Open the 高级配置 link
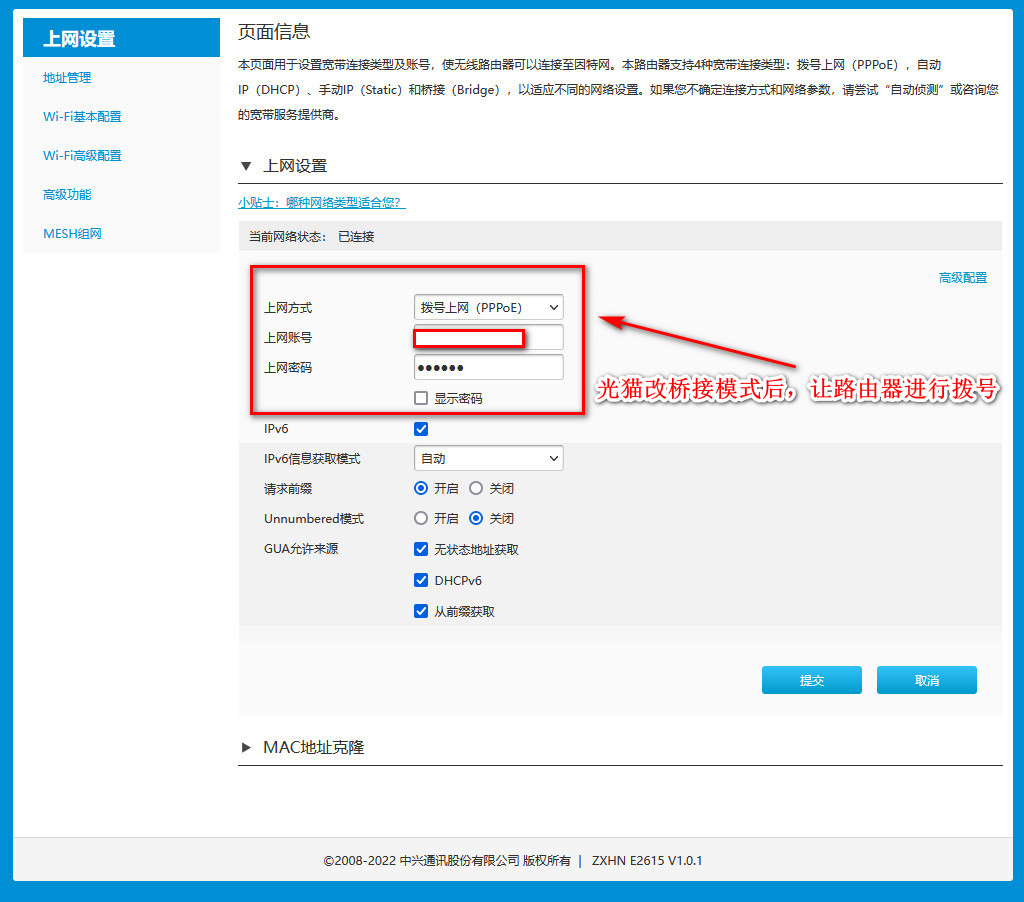 [962, 278]
